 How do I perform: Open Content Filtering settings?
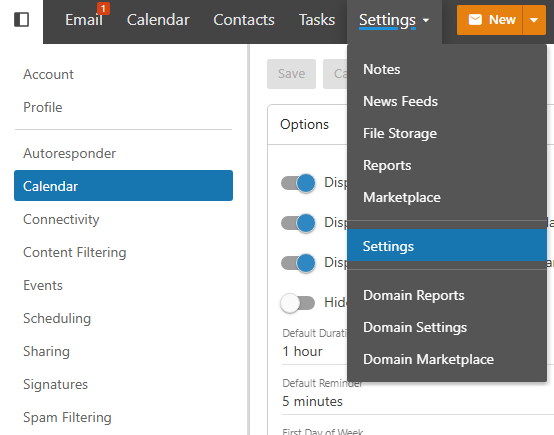(123, 252)
